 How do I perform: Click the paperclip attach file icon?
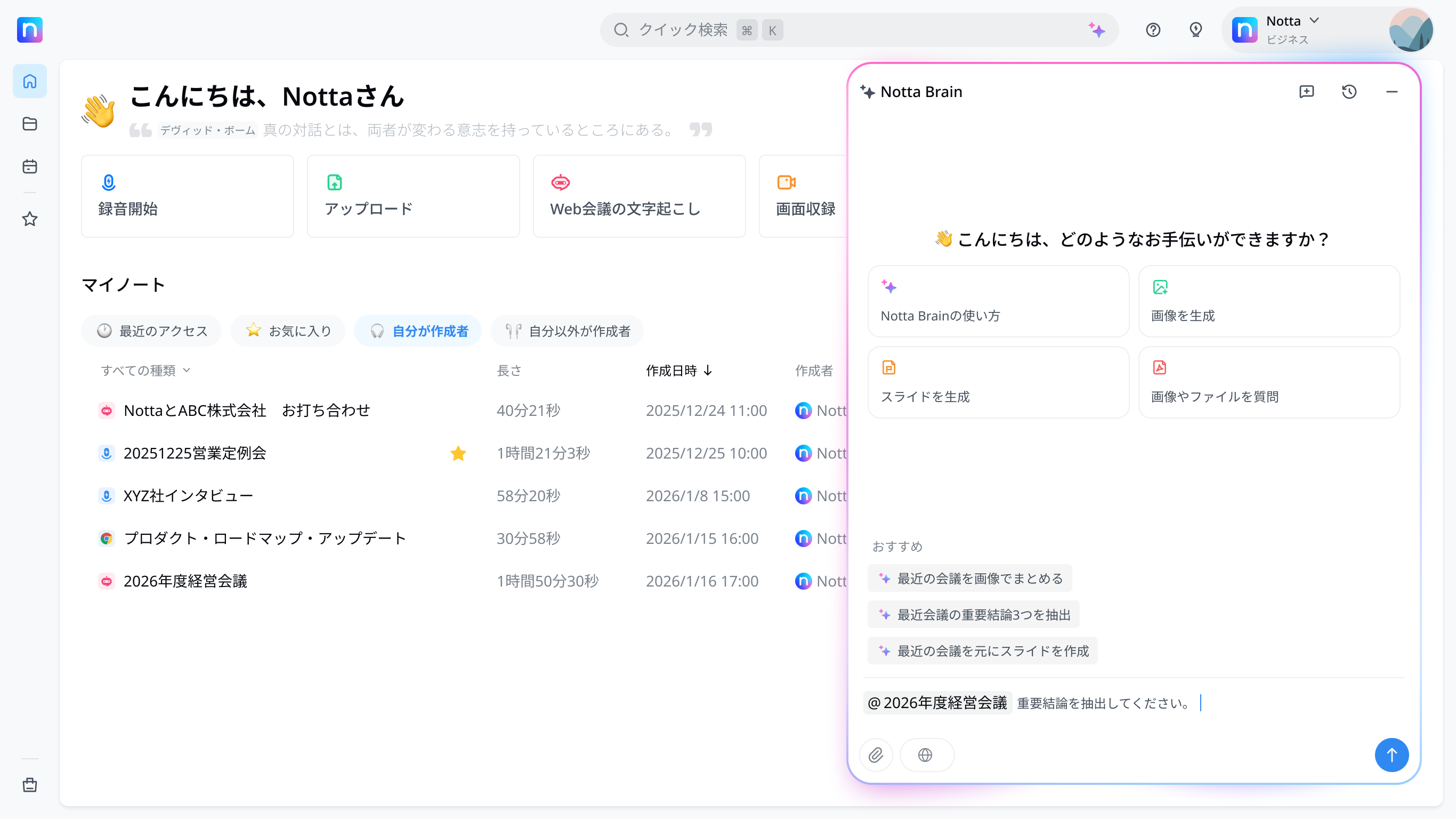(x=876, y=754)
